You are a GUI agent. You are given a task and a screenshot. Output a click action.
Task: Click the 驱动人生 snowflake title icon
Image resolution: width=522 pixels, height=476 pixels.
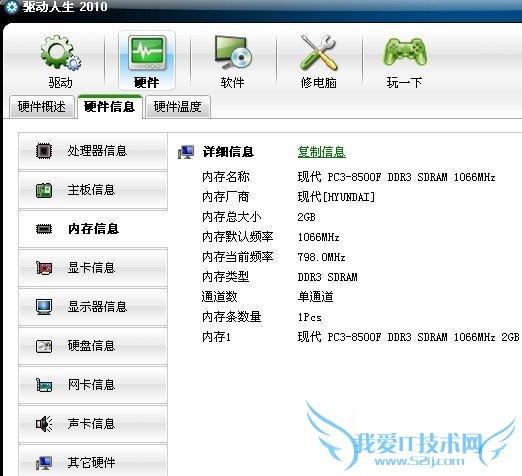coord(12,7)
